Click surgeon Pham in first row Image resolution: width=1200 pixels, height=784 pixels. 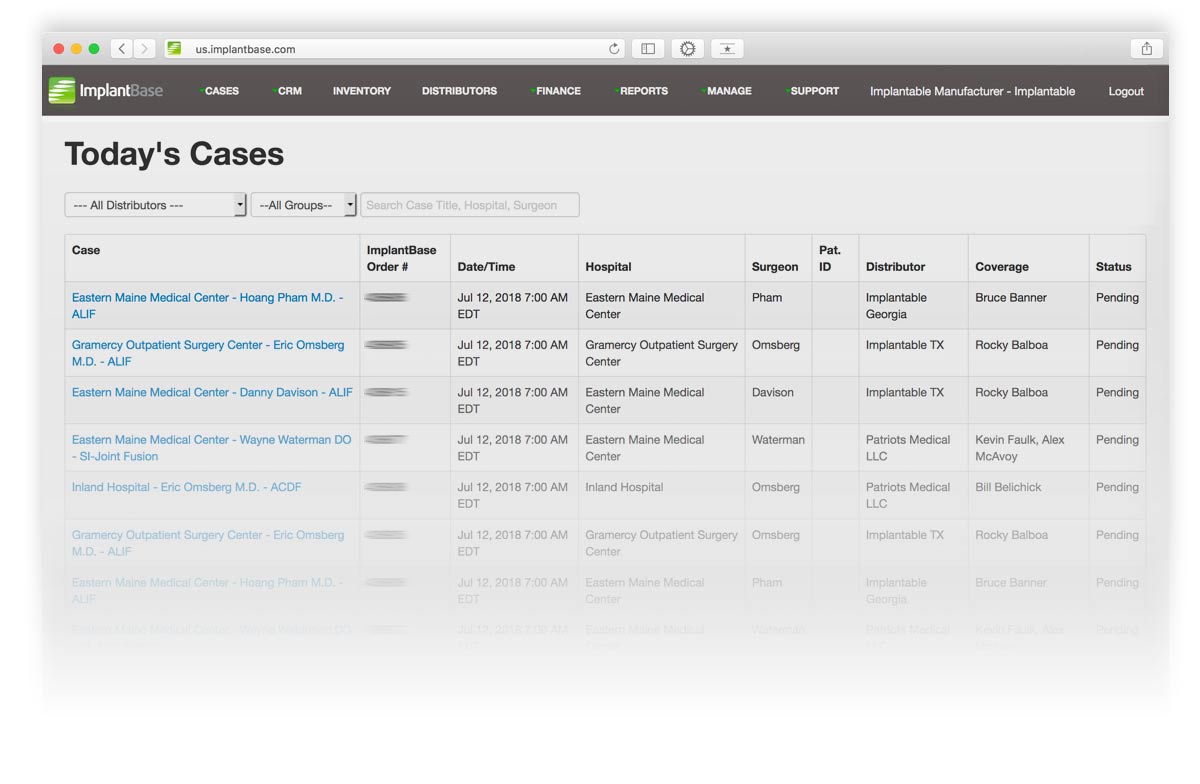point(767,298)
